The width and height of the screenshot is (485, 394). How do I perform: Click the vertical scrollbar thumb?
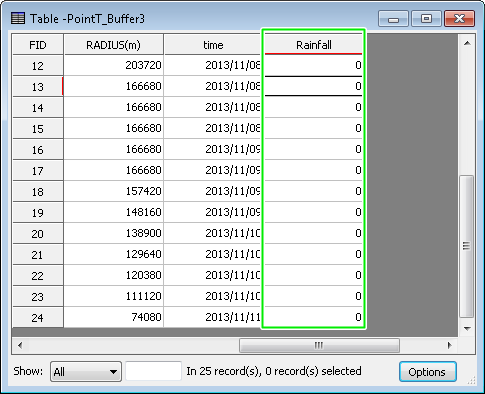point(467,246)
